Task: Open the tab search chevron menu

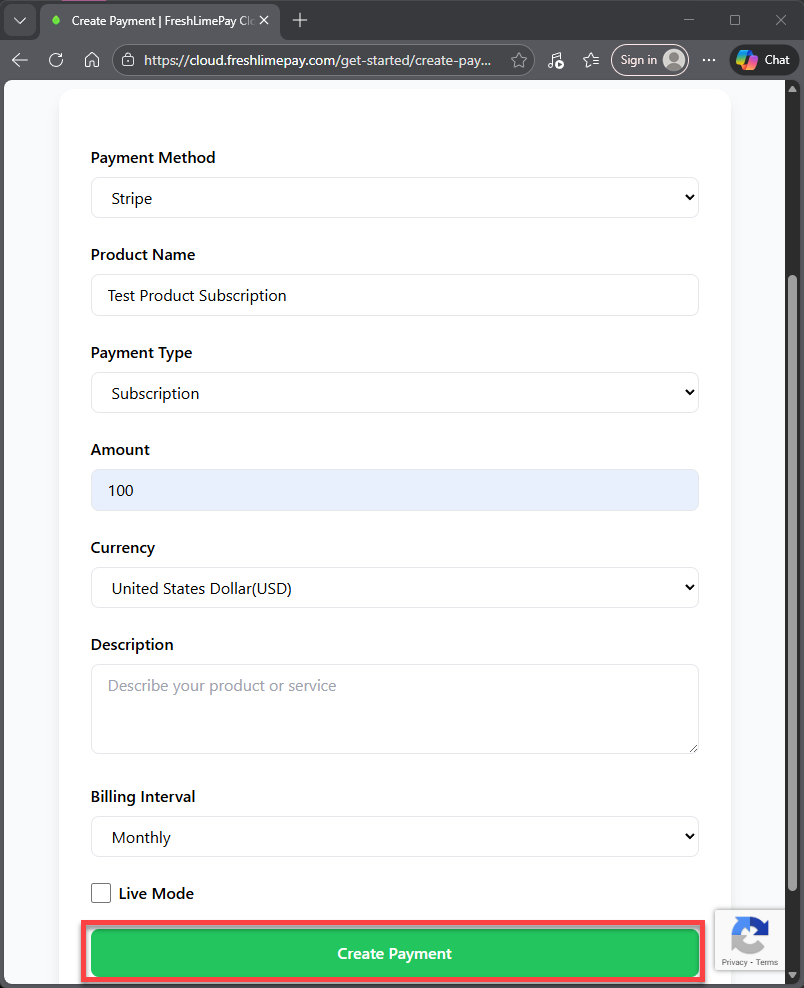Action: pyautogui.click(x=19, y=20)
